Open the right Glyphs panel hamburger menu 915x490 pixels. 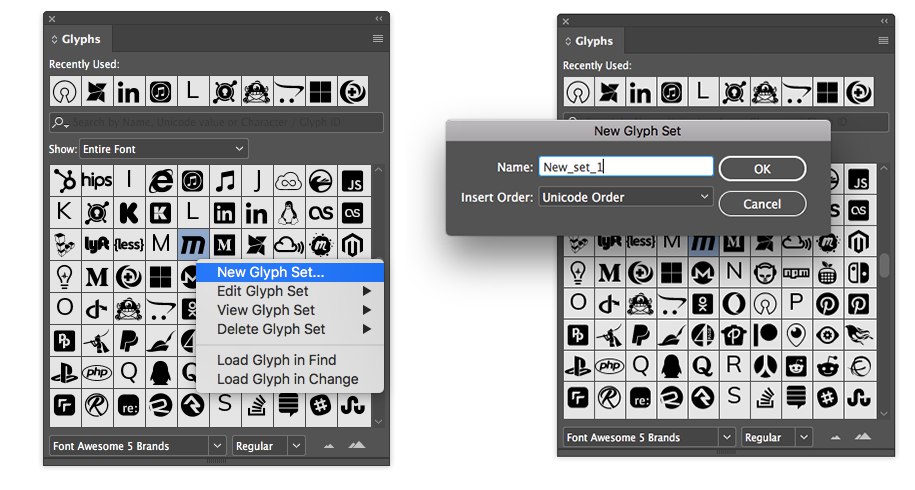[x=883, y=40]
